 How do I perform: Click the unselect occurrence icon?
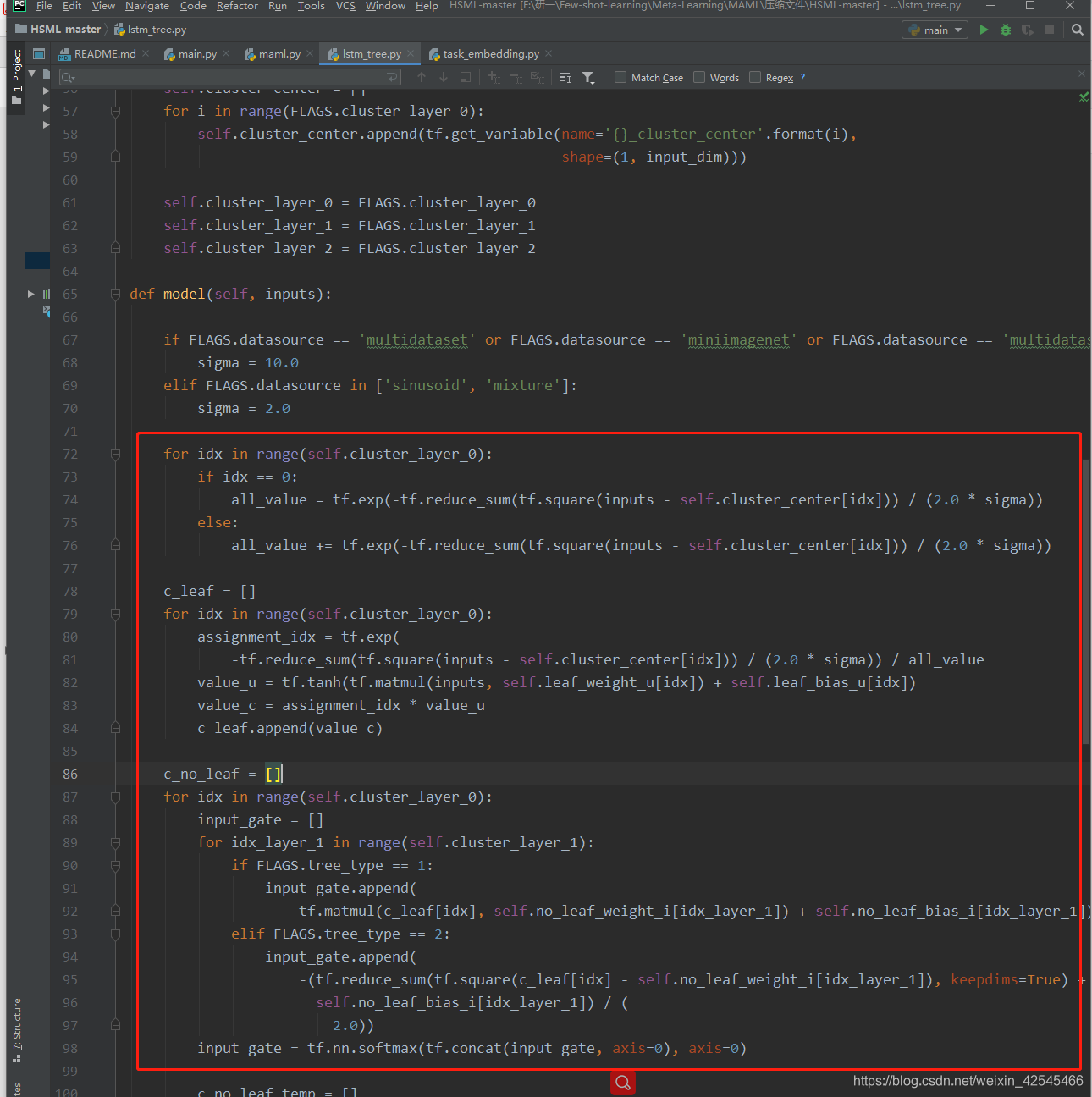[x=516, y=77]
